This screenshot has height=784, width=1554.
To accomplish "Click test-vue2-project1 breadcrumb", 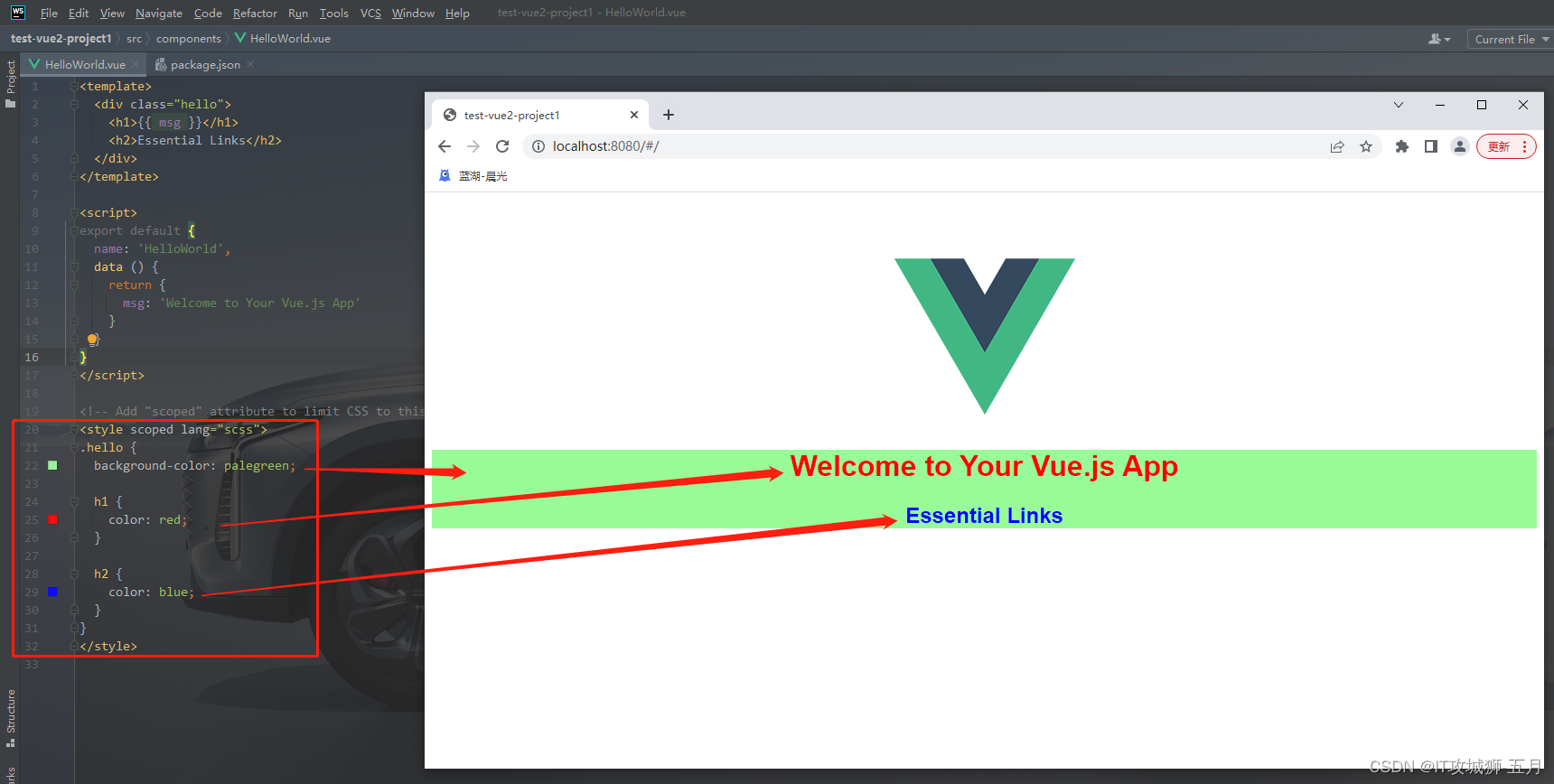I will point(61,39).
